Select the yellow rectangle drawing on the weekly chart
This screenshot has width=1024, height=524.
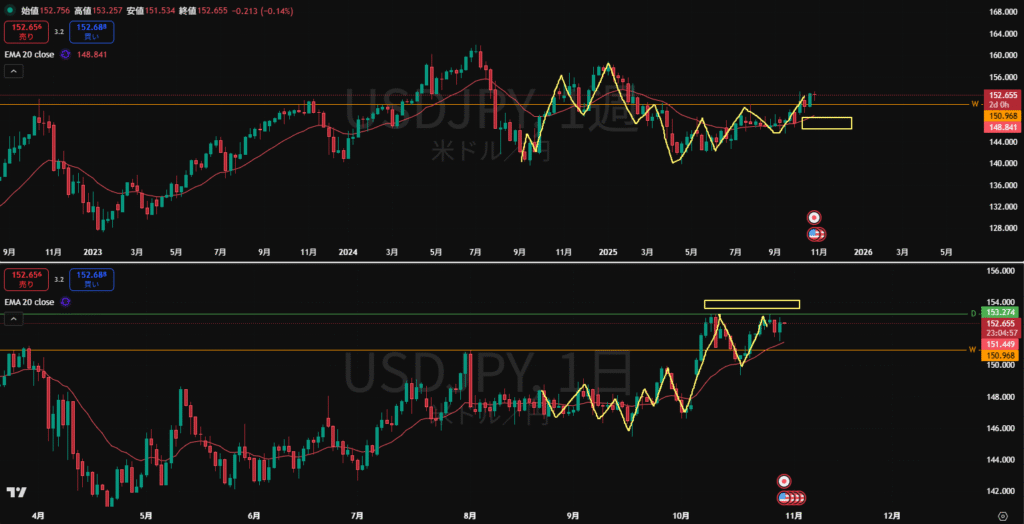point(827,123)
